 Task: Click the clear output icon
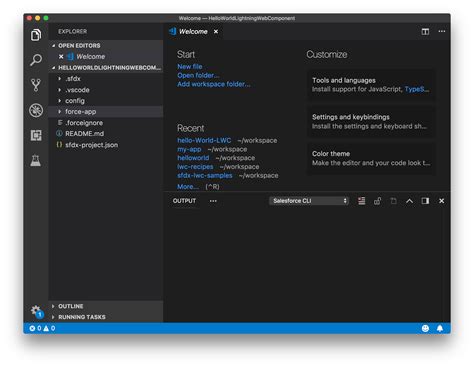click(361, 201)
